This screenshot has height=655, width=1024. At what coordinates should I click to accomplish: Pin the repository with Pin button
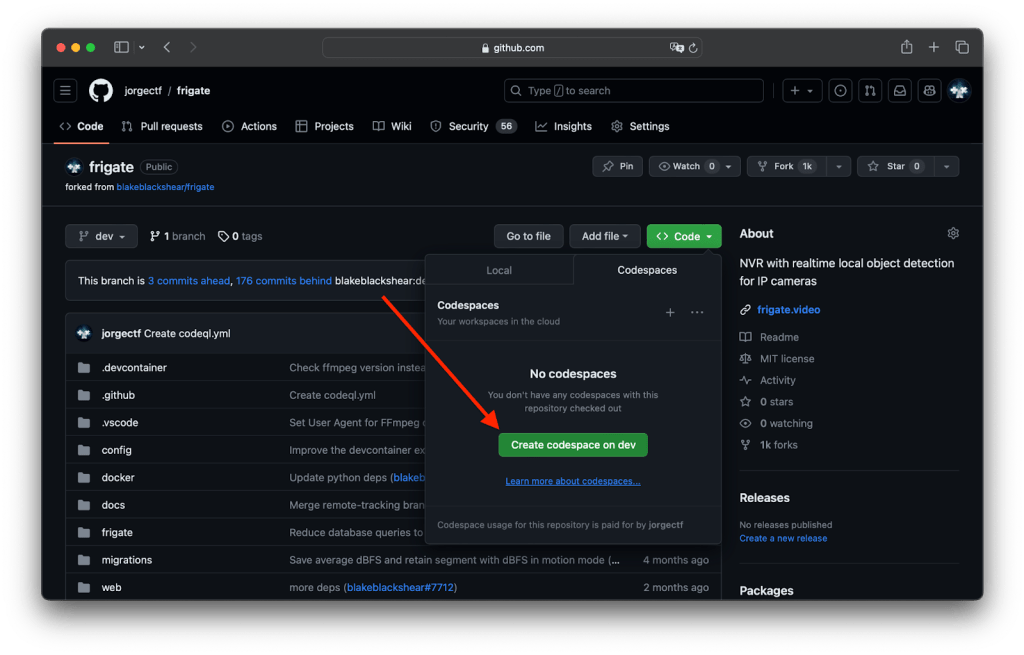click(x=618, y=167)
